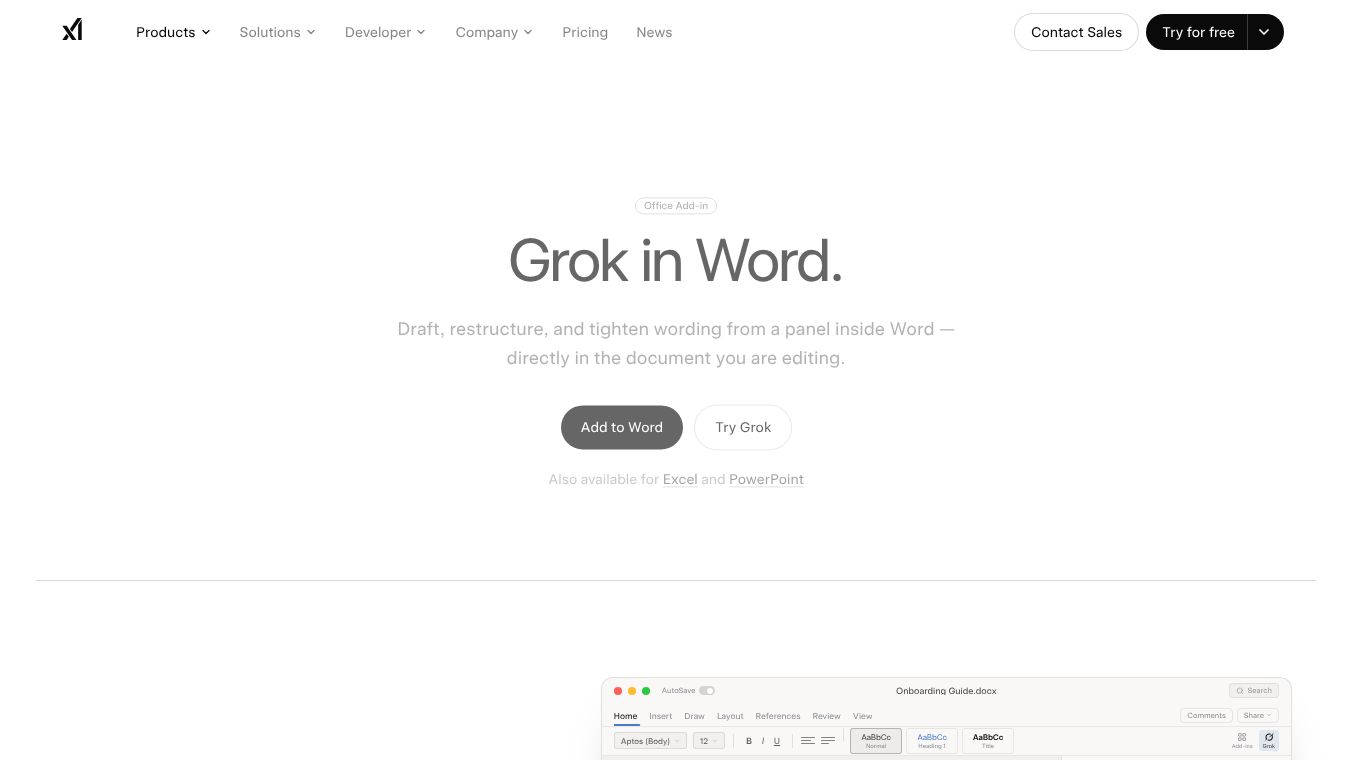Click the Comments button in Word mockup
The width and height of the screenshot is (1352, 760).
click(1206, 716)
